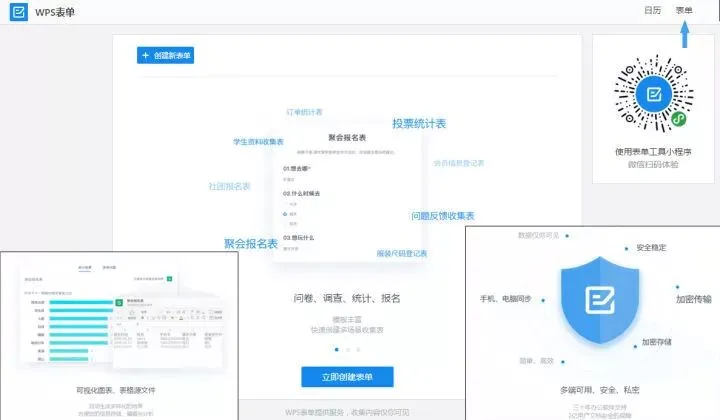
Task: Click 加密存储 label near shield
Action: [x=657, y=342]
